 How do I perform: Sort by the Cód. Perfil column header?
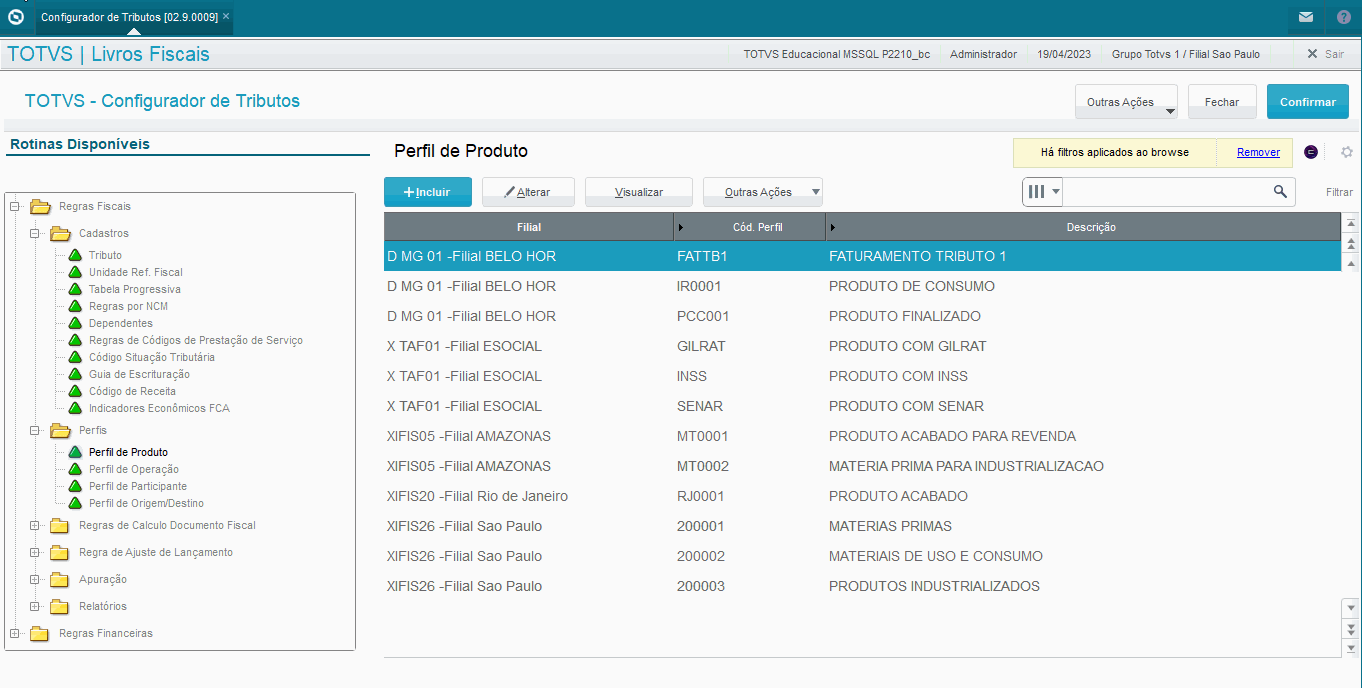coord(750,227)
